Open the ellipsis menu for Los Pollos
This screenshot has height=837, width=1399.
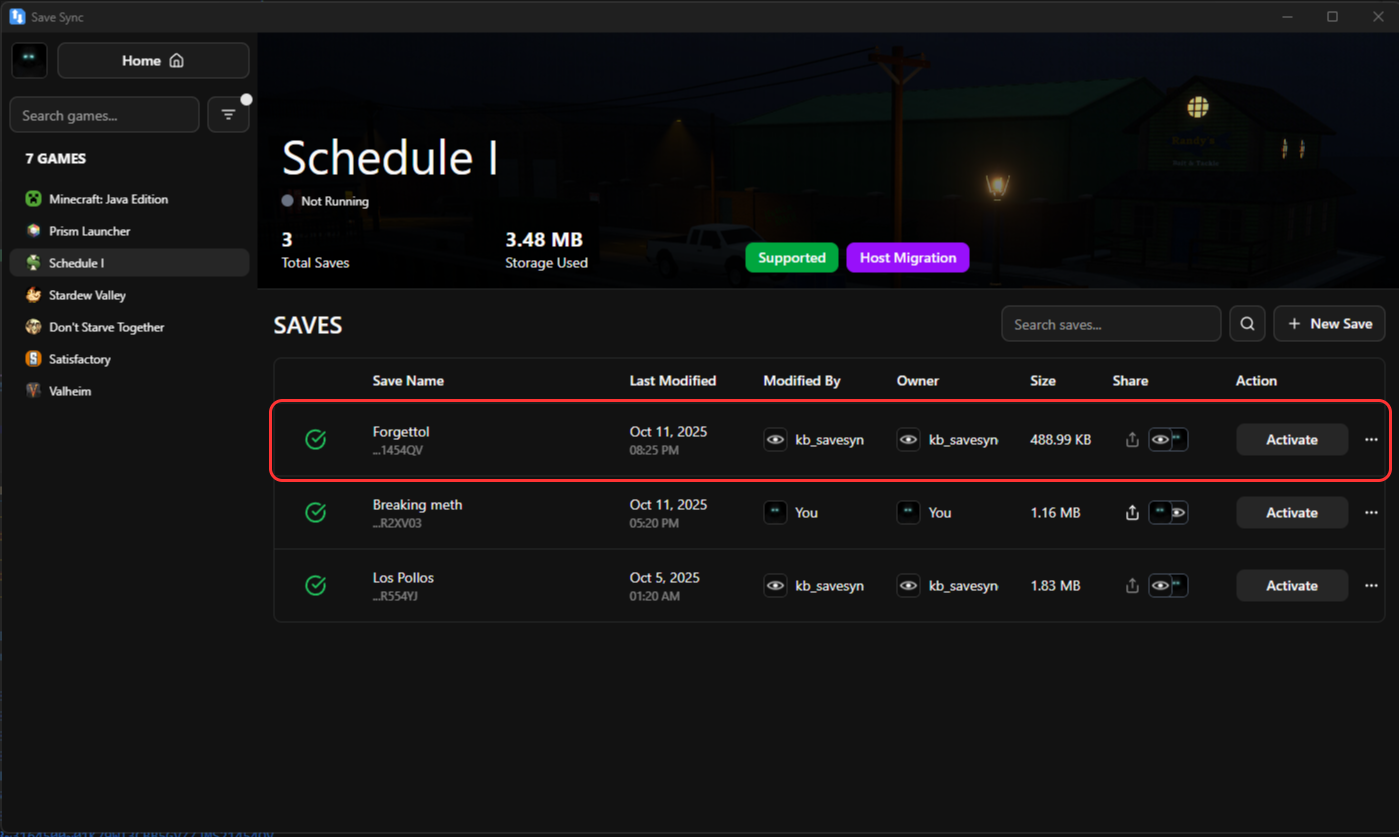(1371, 586)
